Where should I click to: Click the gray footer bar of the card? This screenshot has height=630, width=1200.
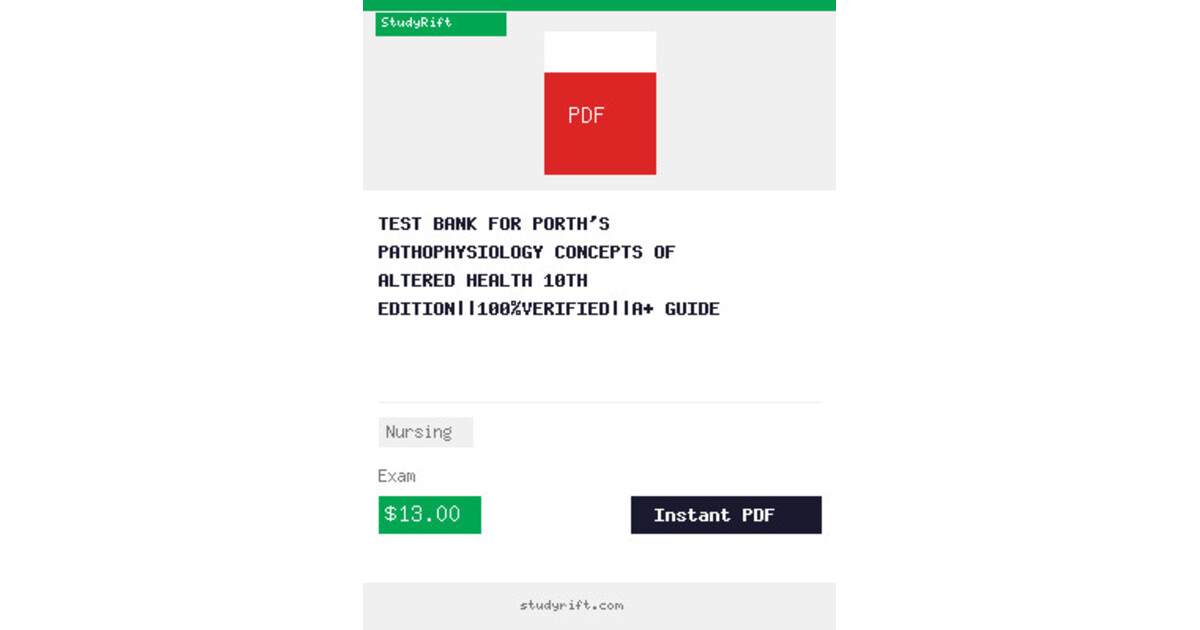click(x=599, y=606)
